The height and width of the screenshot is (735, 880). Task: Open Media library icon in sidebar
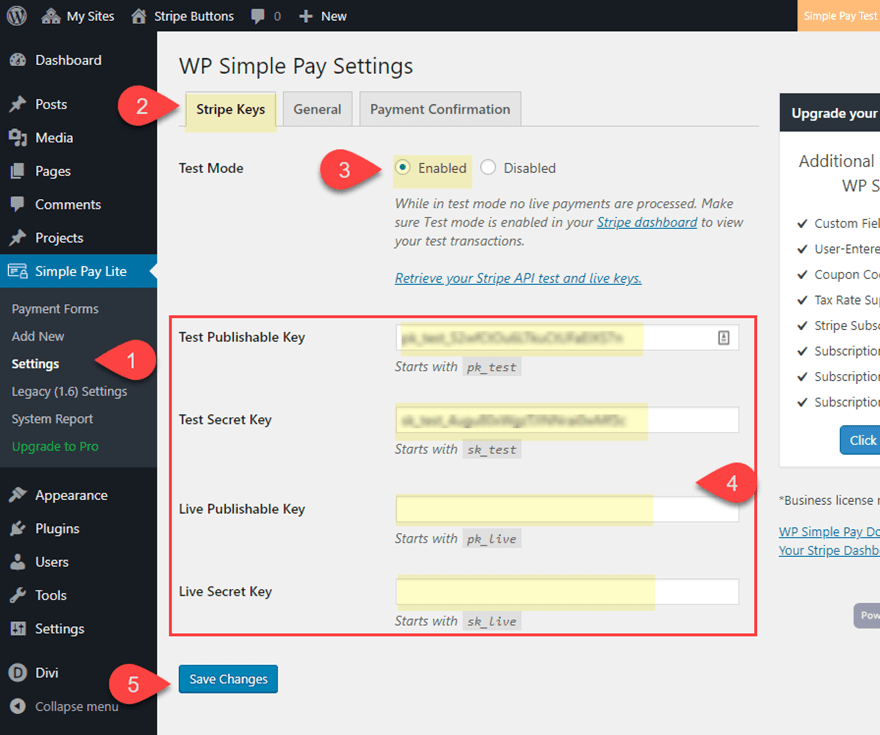tap(17, 138)
